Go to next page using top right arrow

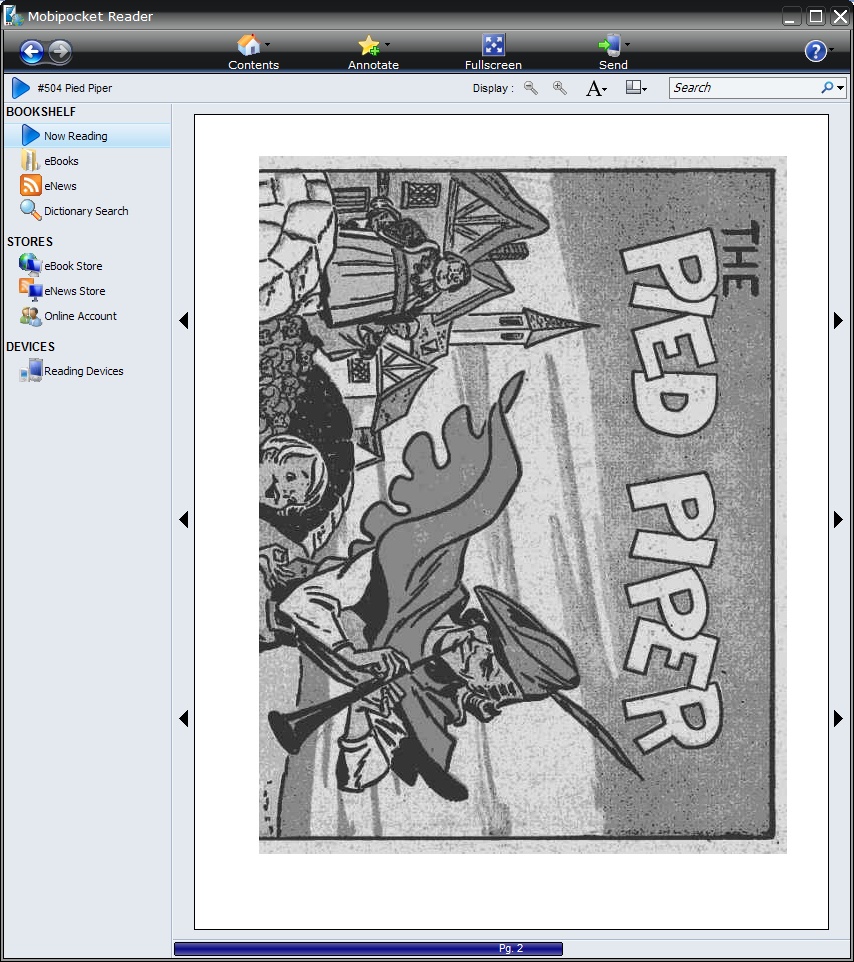click(x=839, y=320)
